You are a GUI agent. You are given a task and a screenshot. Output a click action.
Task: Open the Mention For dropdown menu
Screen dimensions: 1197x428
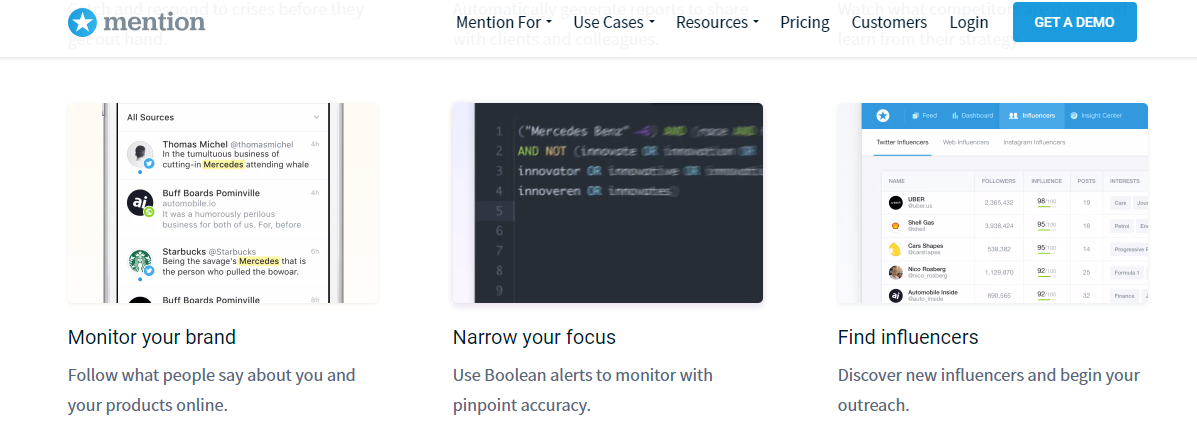pyautogui.click(x=504, y=22)
